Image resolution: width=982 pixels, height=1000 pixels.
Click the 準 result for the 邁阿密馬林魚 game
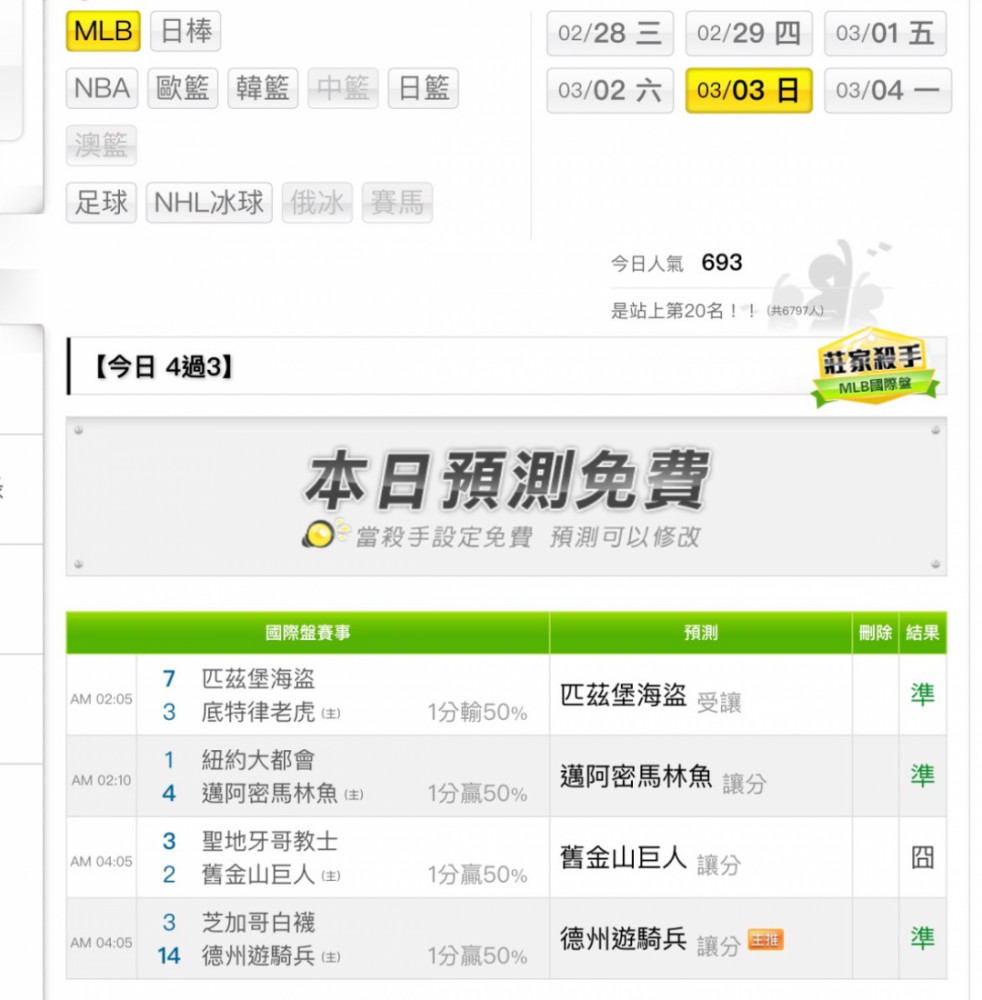pyautogui.click(x=923, y=776)
